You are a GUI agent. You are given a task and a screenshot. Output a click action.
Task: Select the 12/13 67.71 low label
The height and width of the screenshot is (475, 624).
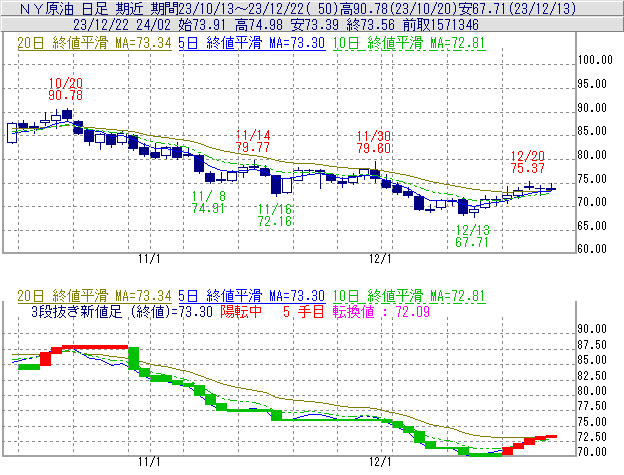pyautogui.click(x=472, y=236)
